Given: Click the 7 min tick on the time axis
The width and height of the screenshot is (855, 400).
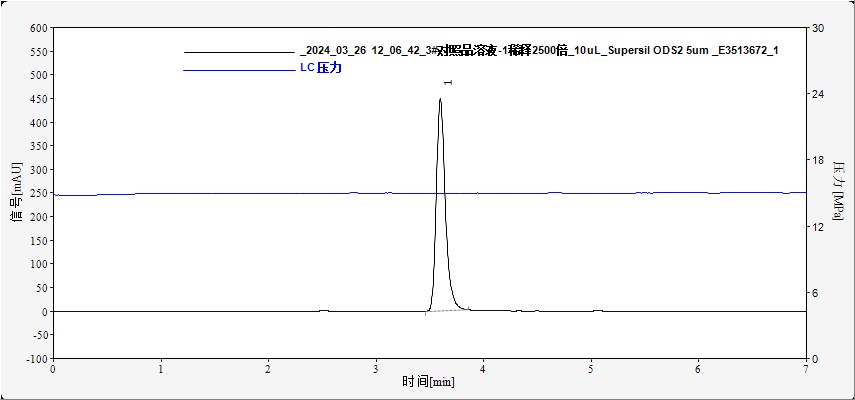Looking at the screenshot, I should pyautogui.click(x=806, y=369).
